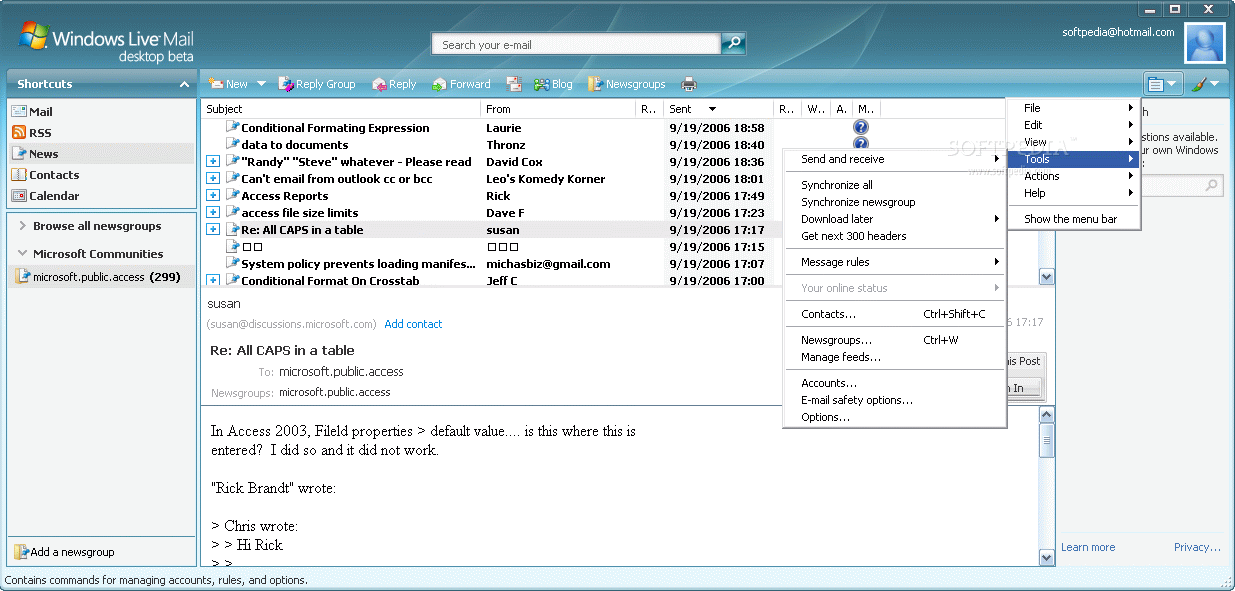
Task: Click in the Search your e-mail field
Action: coord(576,44)
